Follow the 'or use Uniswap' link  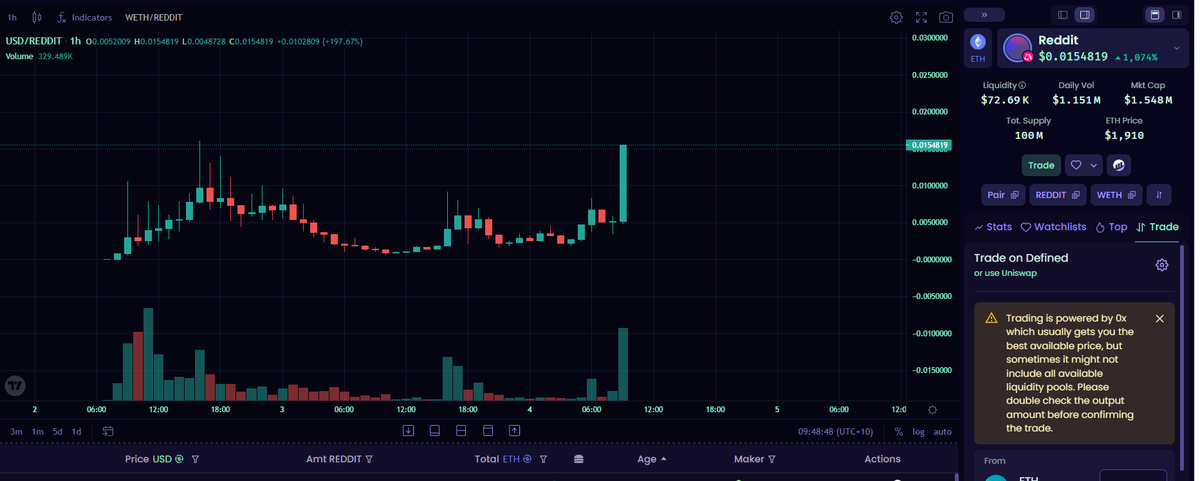[1005, 273]
